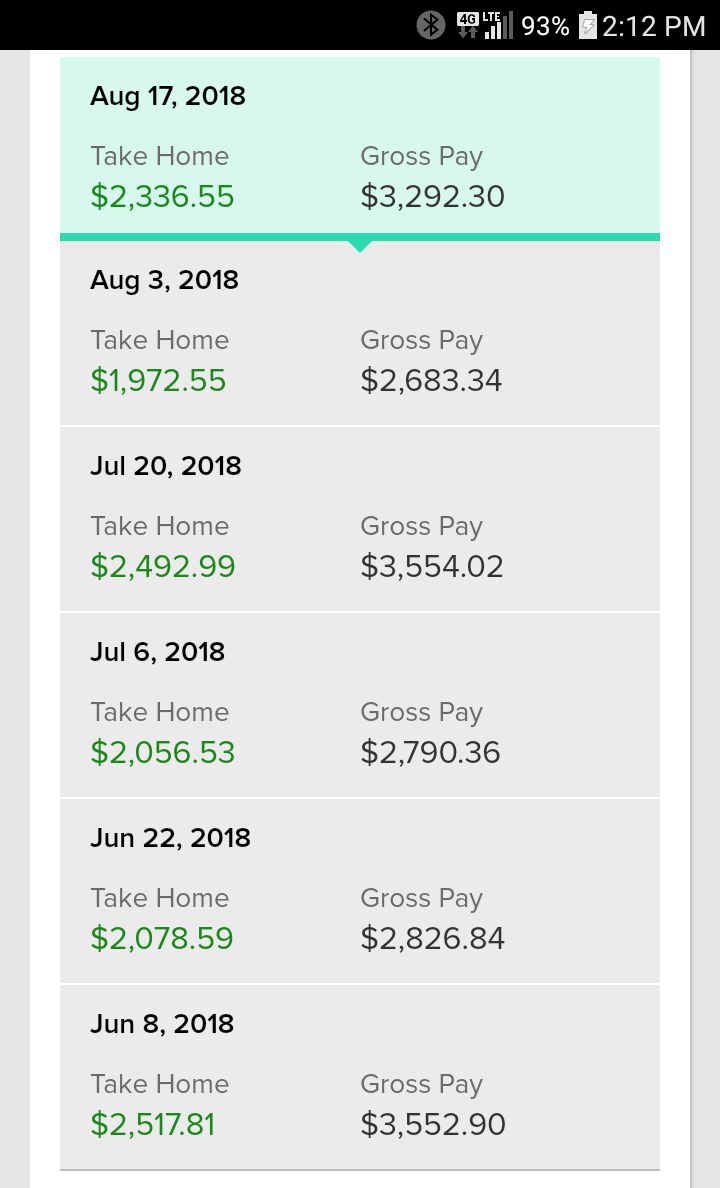The image size is (720, 1188).
Task: Tap the battery charging icon
Action: coord(588,25)
